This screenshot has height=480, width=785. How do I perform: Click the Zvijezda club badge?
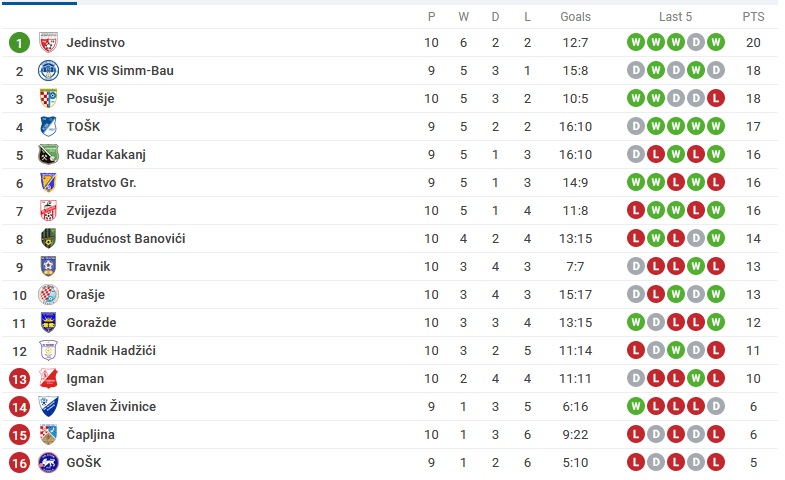(x=49, y=211)
